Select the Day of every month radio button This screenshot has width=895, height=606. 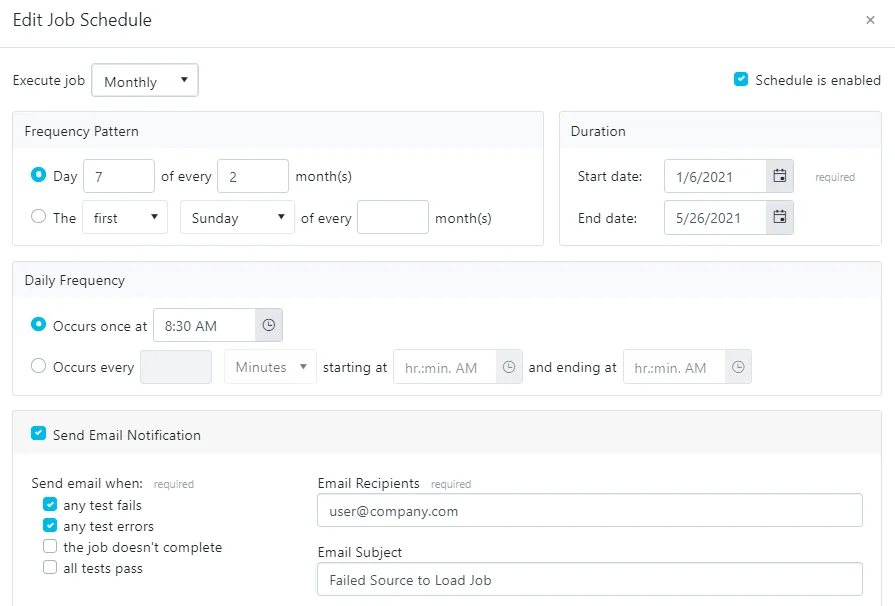[38, 175]
